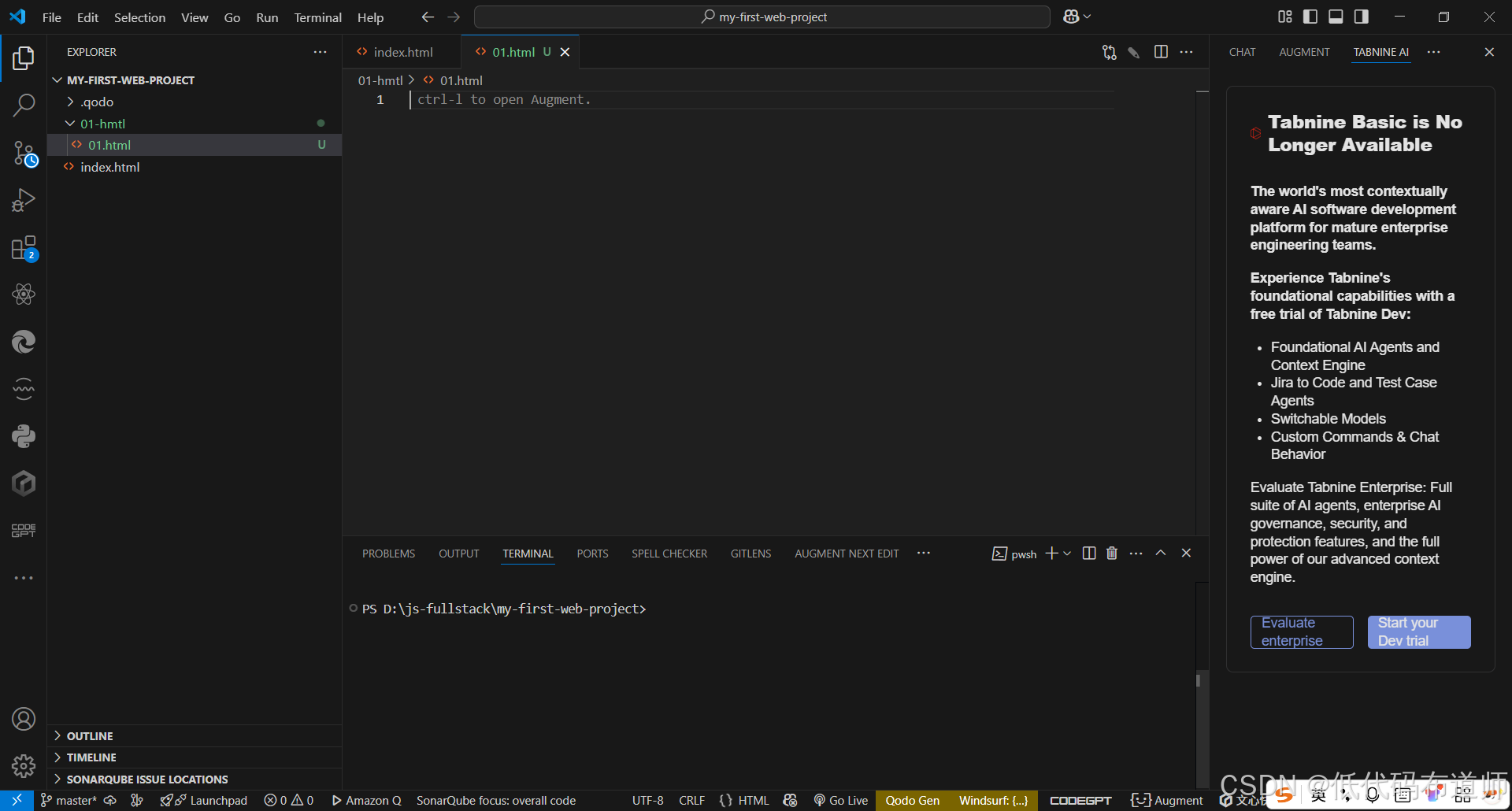Open changes compare icon in editor toolbar
The image size is (1512, 811).
[x=1109, y=52]
